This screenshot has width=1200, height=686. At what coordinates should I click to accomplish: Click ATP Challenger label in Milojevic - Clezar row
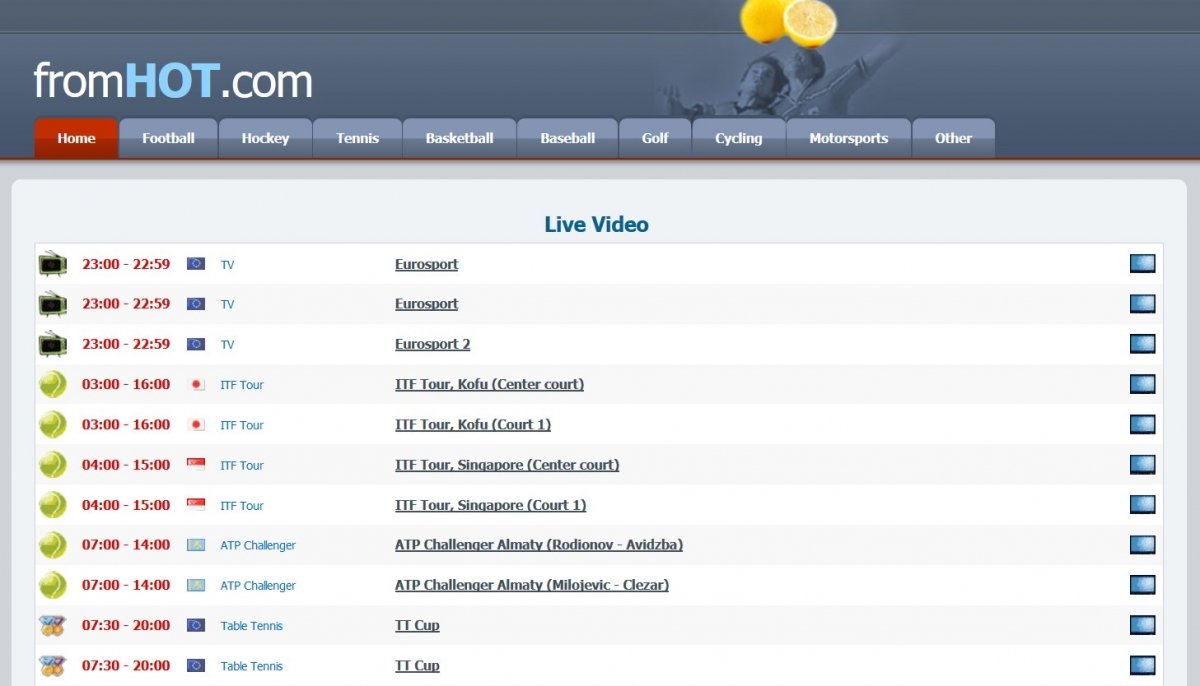click(258, 586)
